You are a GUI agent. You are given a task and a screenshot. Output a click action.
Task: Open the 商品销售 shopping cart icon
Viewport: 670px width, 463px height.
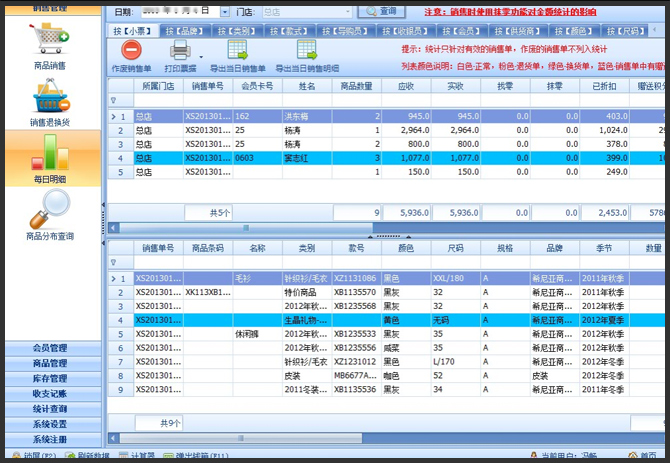click(50, 39)
